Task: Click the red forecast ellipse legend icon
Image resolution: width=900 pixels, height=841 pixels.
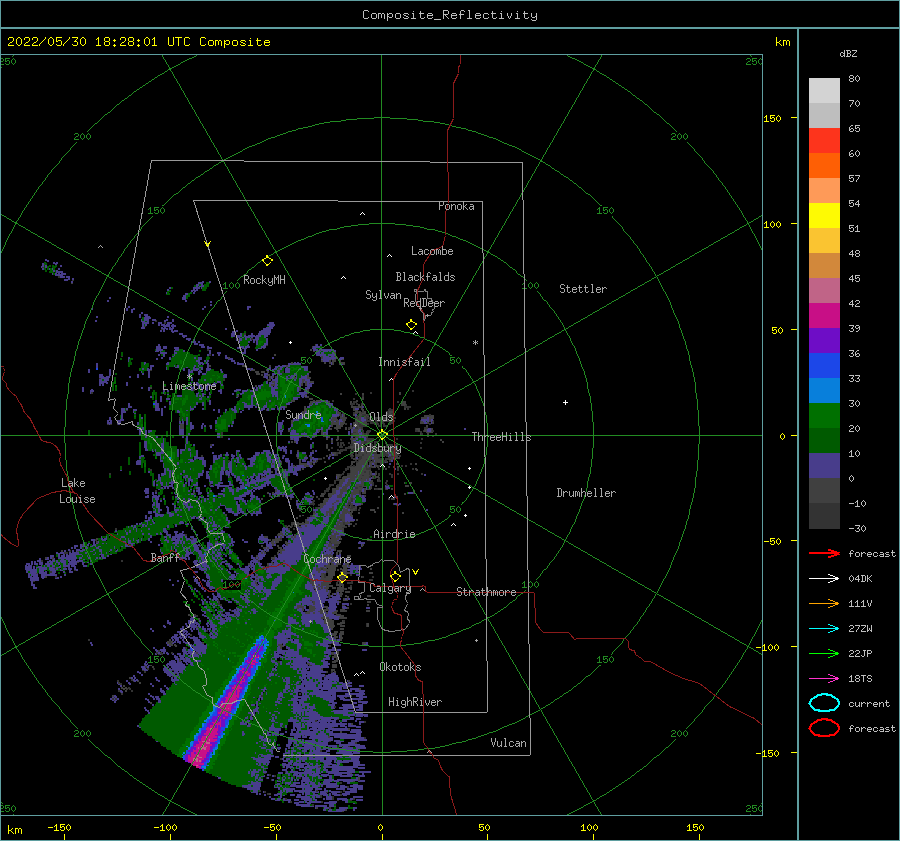Action: (x=824, y=728)
